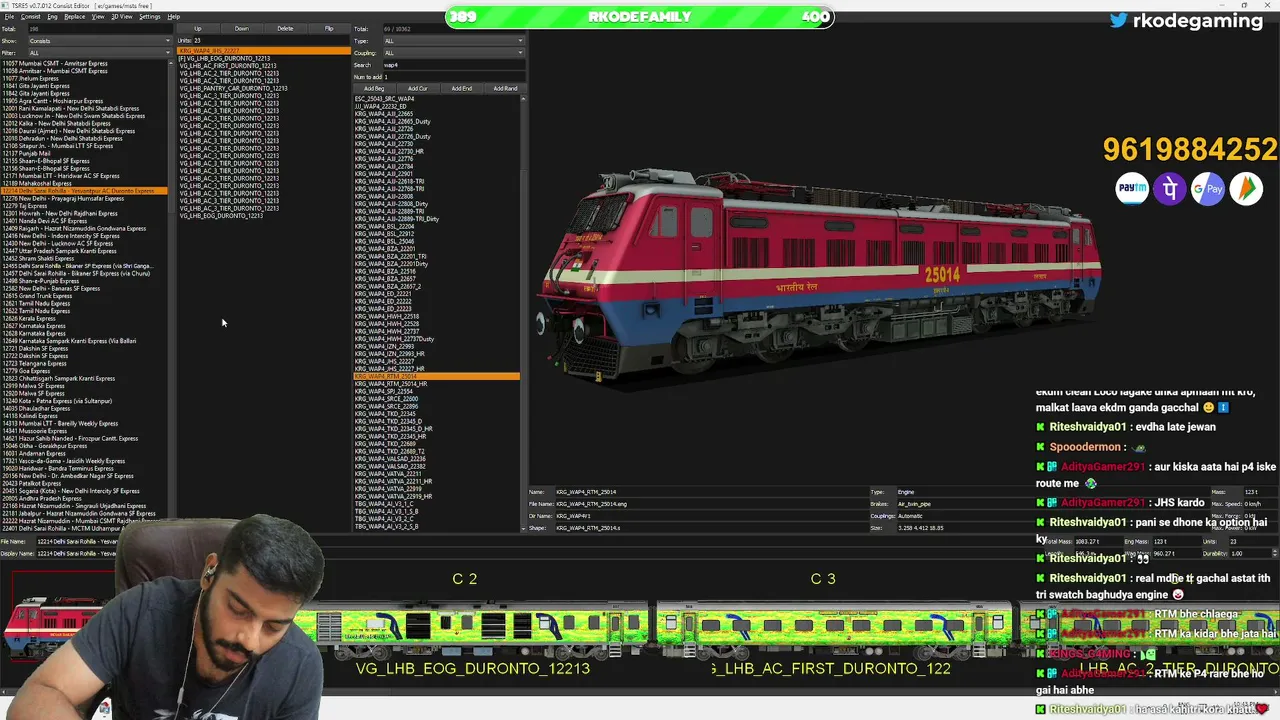Click the Twitter bird icon in overlay
The width and height of the screenshot is (1280, 720).
tap(1118, 20)
